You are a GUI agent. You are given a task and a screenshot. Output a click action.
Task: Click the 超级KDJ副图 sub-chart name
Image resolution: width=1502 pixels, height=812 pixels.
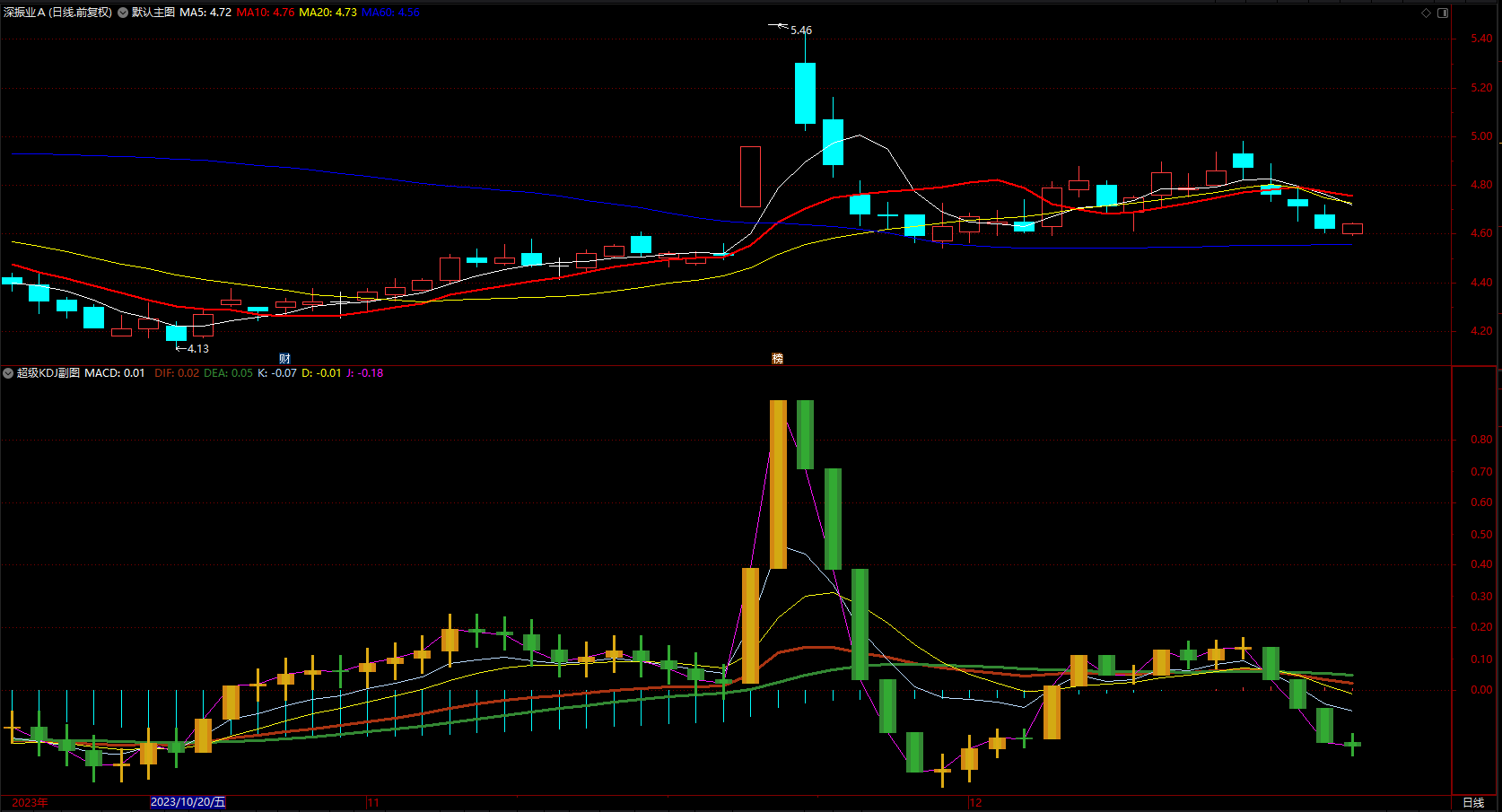coord(48,373)
